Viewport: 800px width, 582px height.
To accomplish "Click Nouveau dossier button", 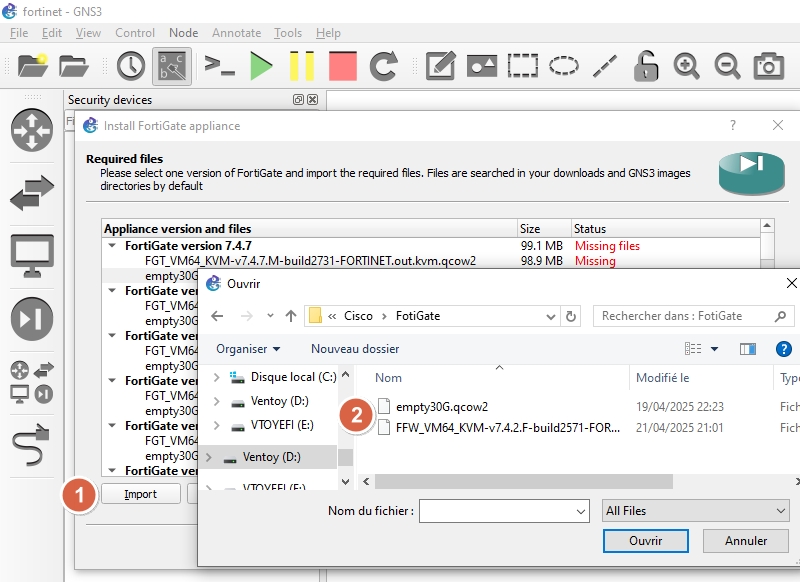I will tap(355, 349).
